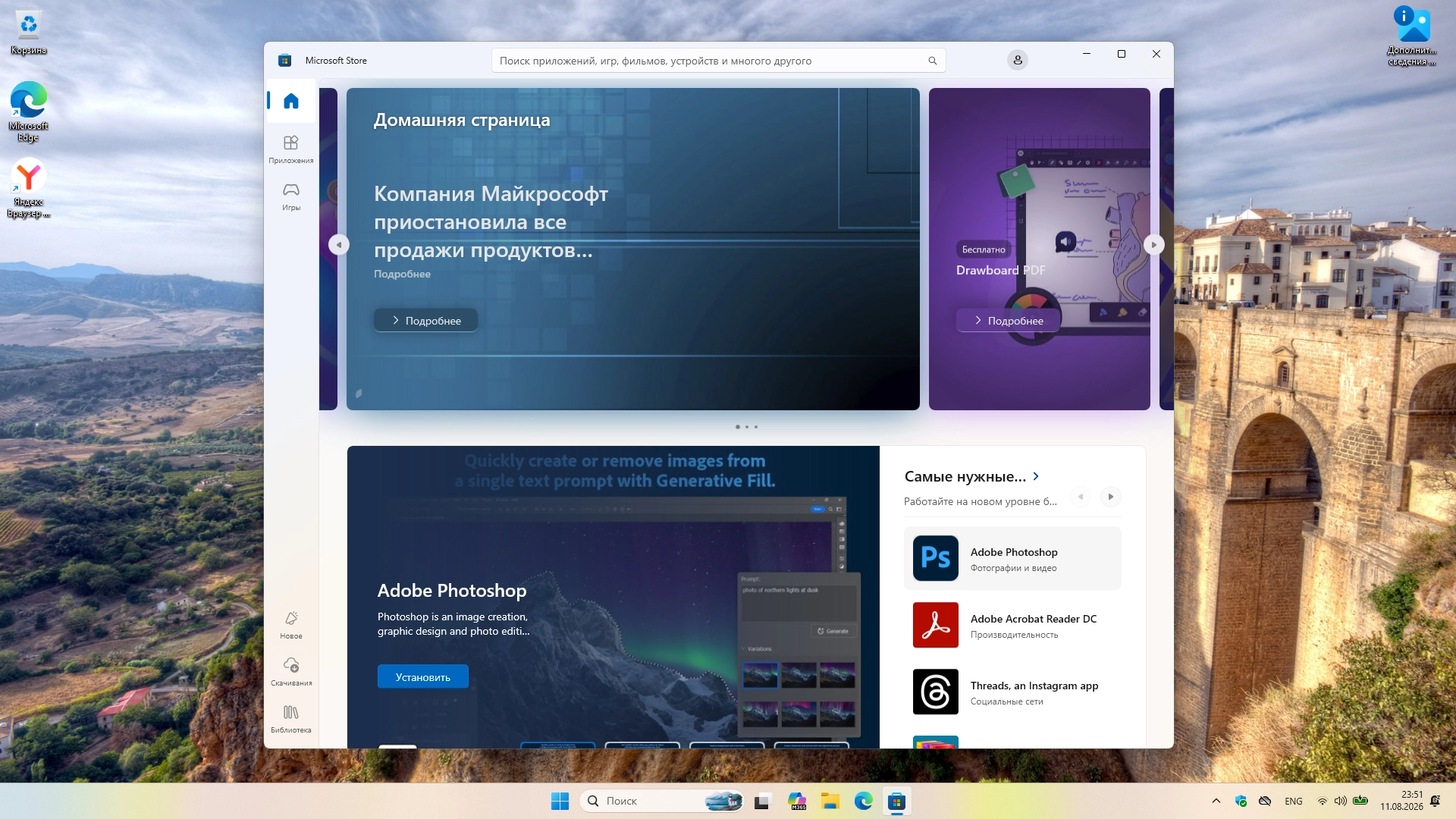This screenshot has height=819, width=1456.
Task: Install Adobe Photoshop with Установить button
Action: [x=423, y=676]
